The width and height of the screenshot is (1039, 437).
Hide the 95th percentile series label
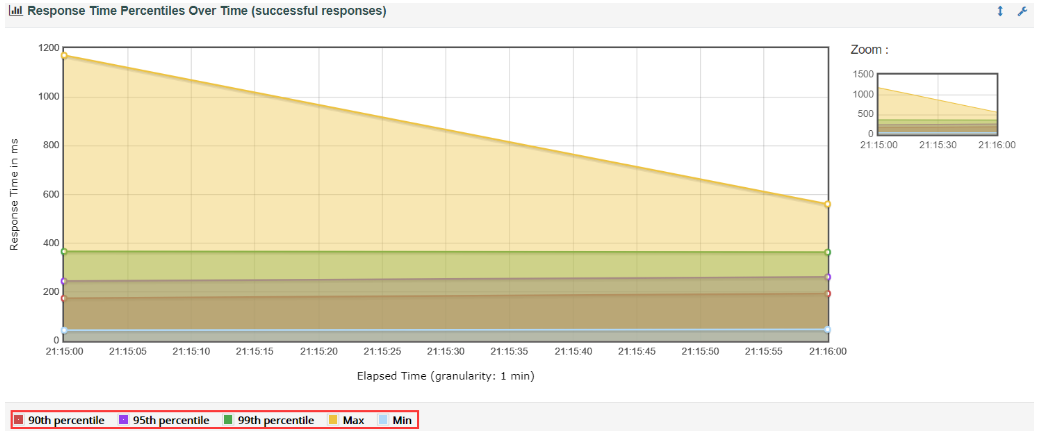point(171,420)
